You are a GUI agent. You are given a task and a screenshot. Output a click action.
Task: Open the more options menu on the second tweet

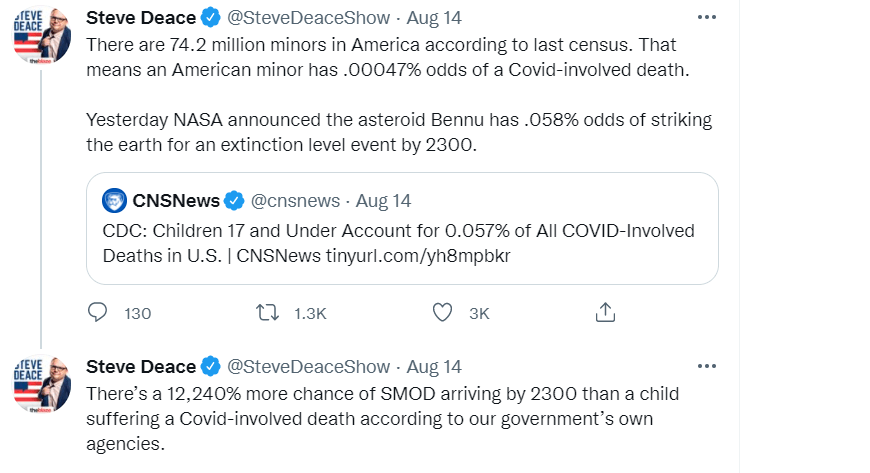[x=706, y=366]
